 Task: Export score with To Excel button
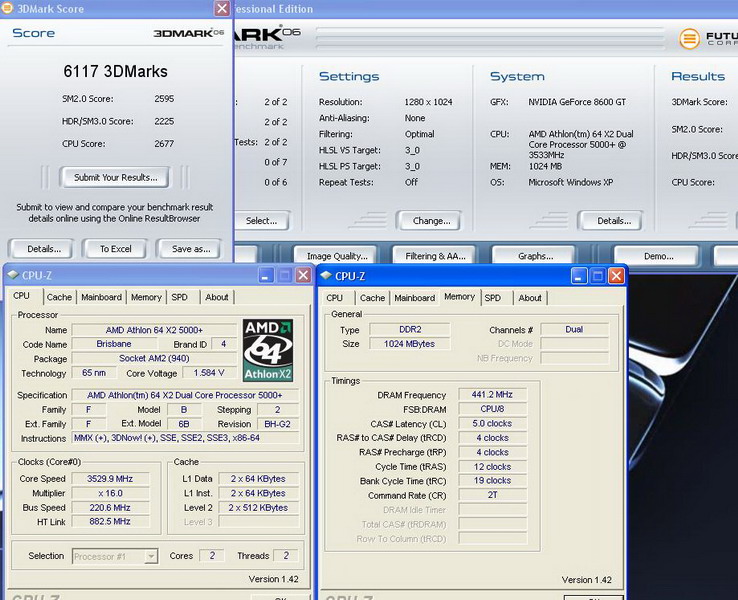(x=115, y=249)
